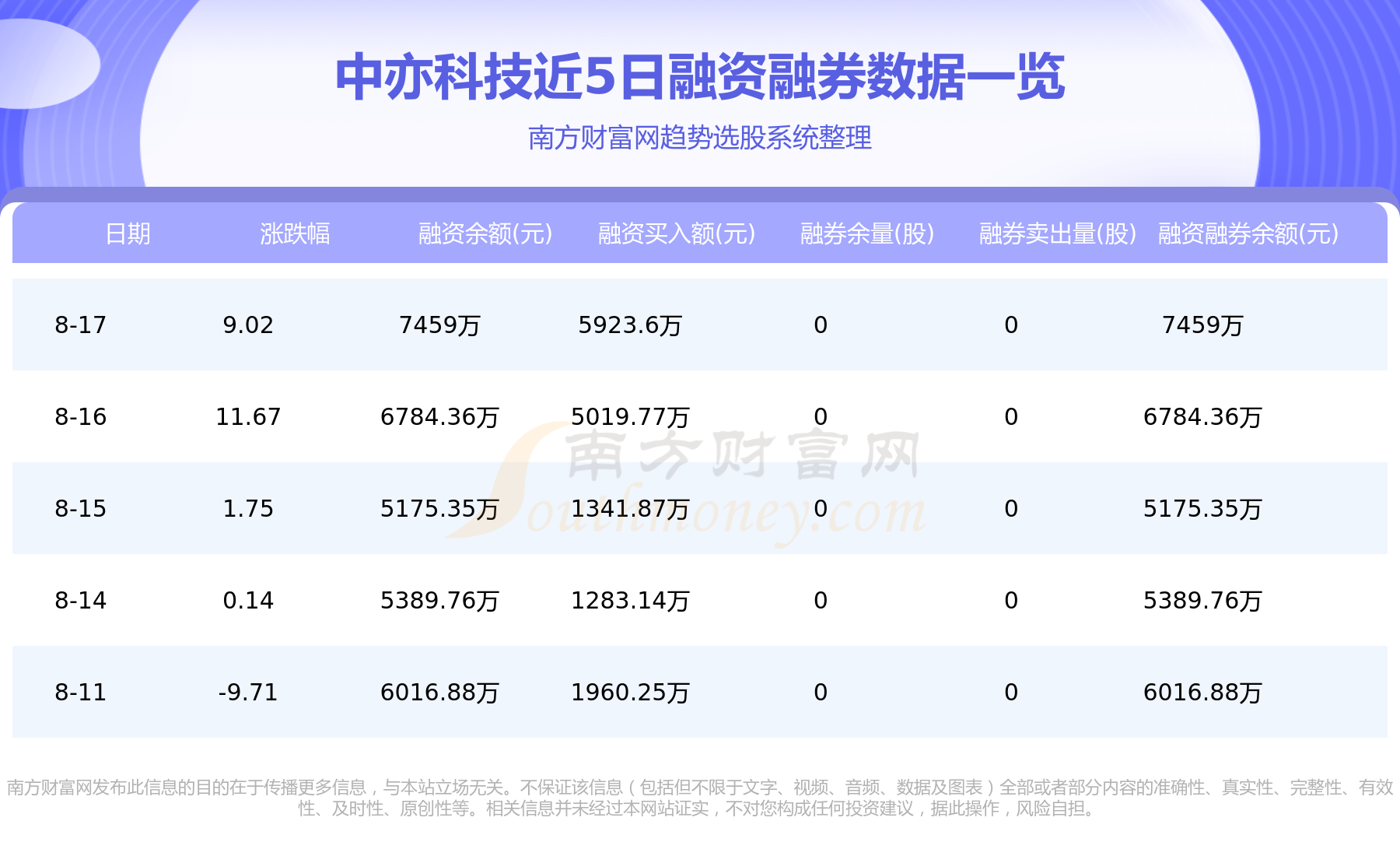Viewport: 1400px width, 842px height.
Task: Click 融资融券余额 5389.76万 in 8-14 row
Action: (1202, 600)
